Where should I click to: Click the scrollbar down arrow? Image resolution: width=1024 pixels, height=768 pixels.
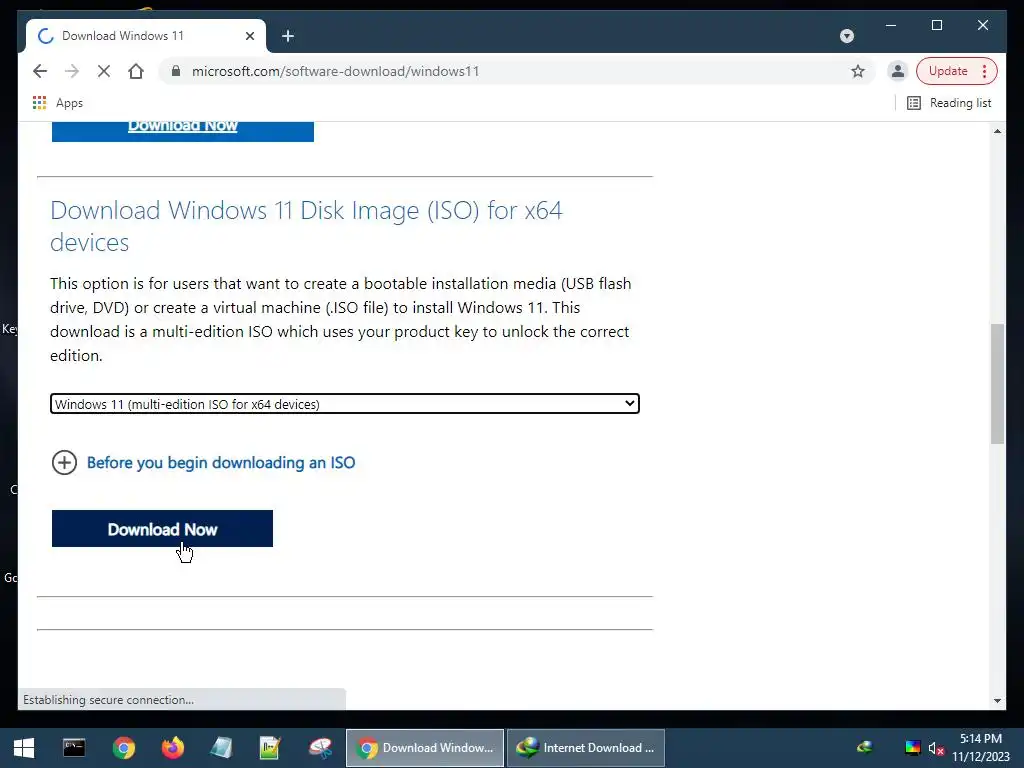click(x=997, y=701)
